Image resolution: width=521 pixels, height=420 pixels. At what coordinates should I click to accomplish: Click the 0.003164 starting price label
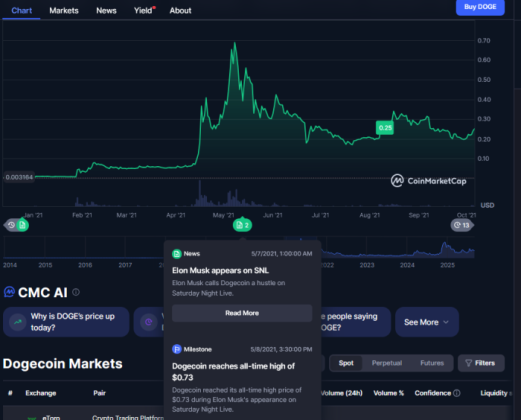click(19, 177)
